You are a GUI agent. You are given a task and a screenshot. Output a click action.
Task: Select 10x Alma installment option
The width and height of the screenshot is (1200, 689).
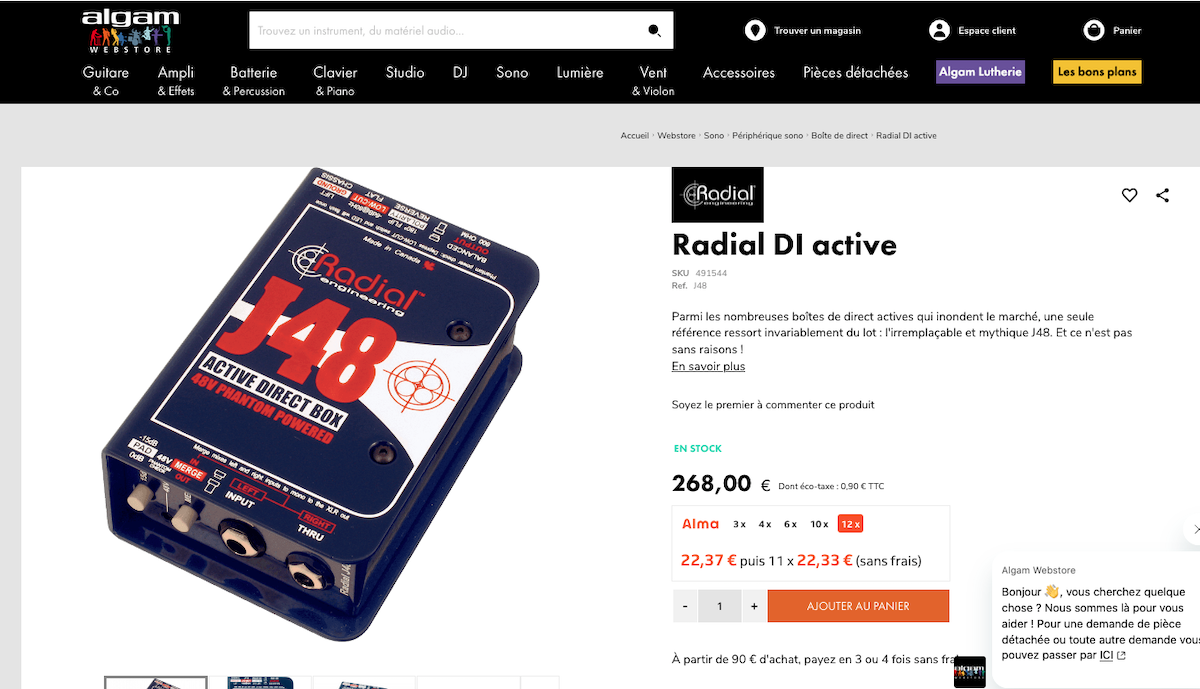coord(819,524)
